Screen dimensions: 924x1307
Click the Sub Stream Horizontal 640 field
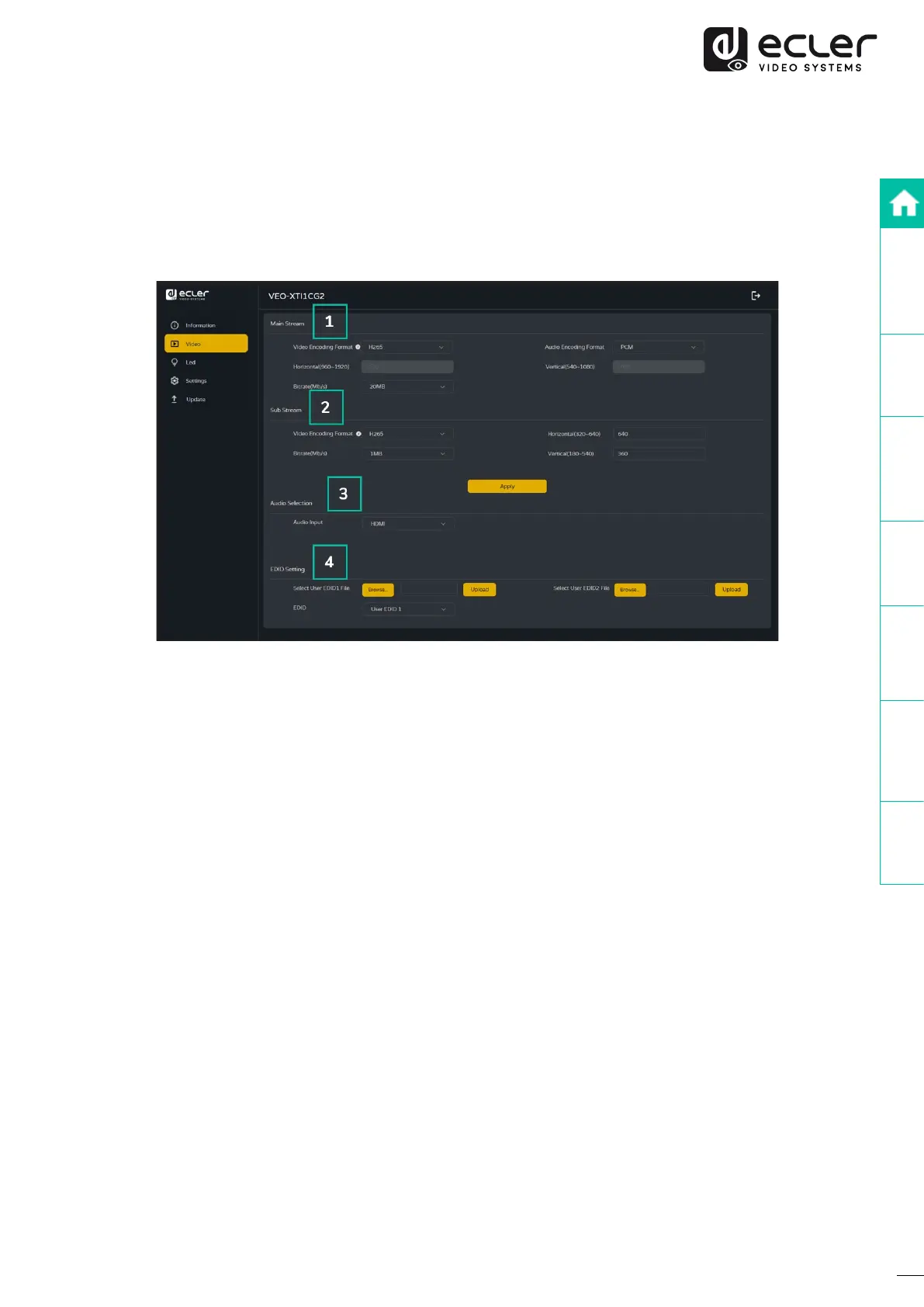click(x=659, y=434)
